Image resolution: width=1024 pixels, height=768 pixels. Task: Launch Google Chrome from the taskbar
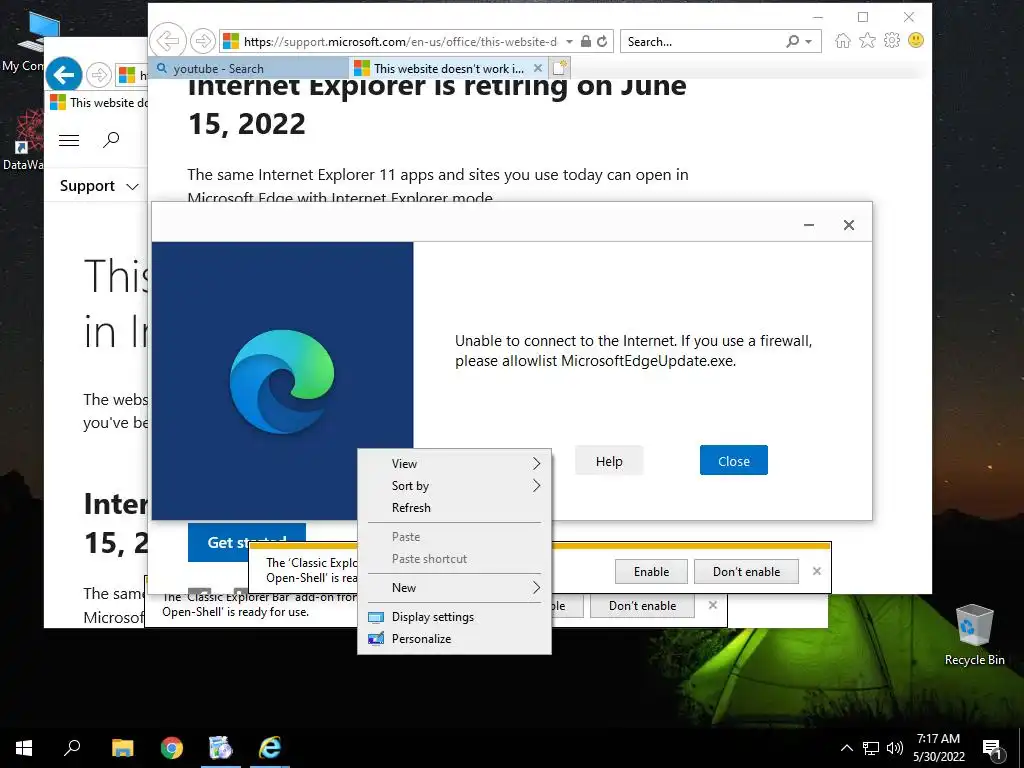pos(172,748)
